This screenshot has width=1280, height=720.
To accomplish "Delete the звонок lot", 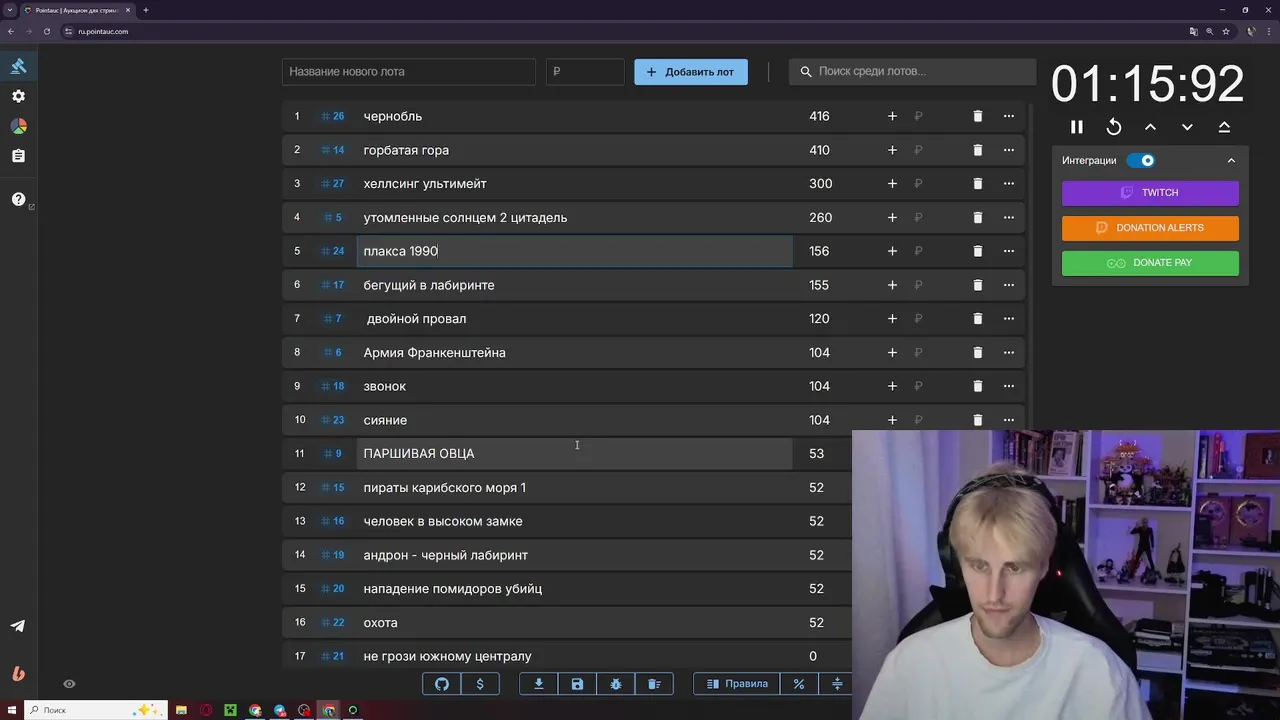I will point(978,386).
